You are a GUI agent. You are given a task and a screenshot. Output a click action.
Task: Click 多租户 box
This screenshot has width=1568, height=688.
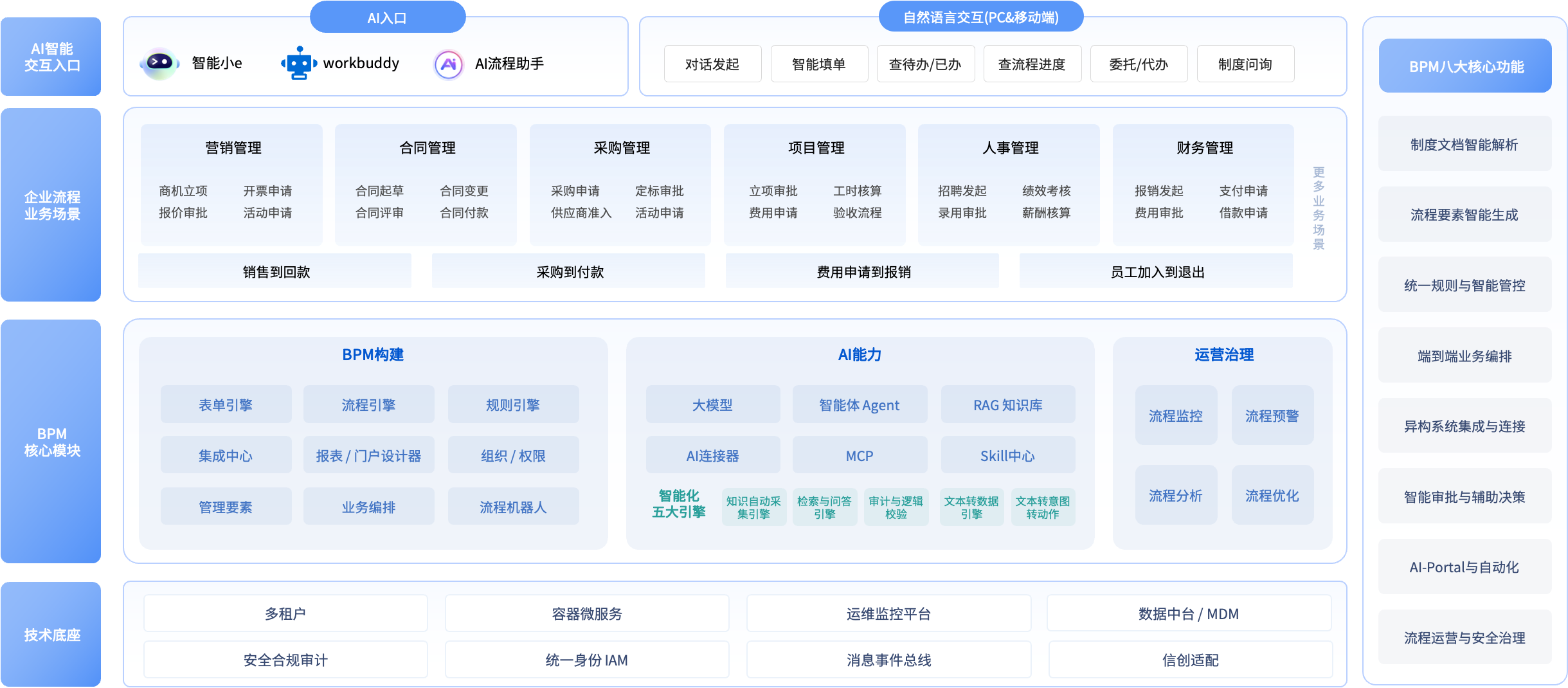285,613
